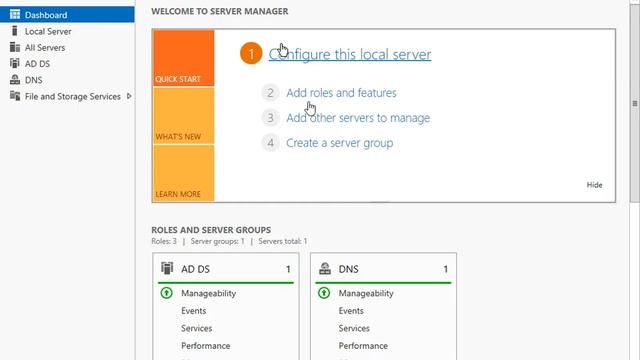Open Dashboard via its sidebar icon
This screenshot has height=360, width=640.
[15, 15]
